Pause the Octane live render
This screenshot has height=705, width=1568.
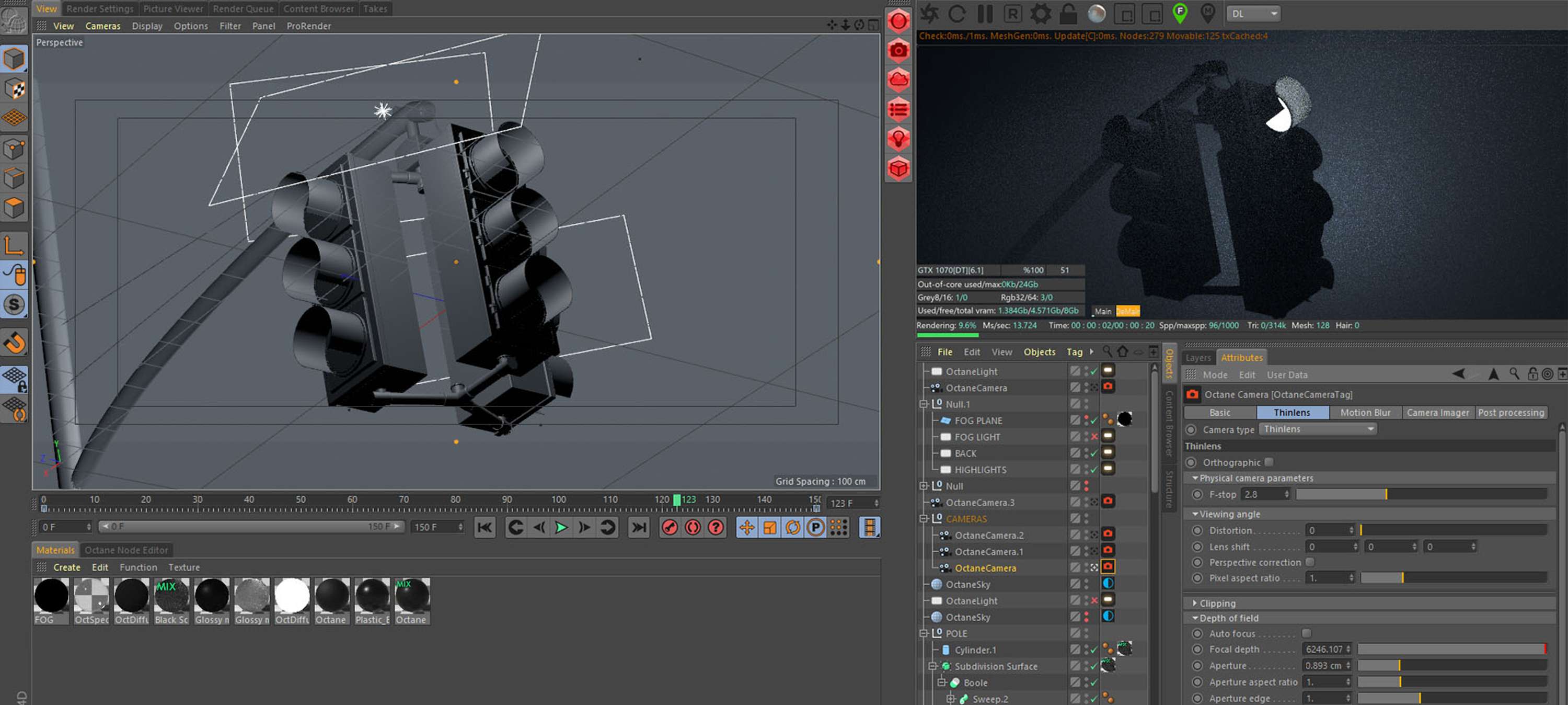(984, 14)
